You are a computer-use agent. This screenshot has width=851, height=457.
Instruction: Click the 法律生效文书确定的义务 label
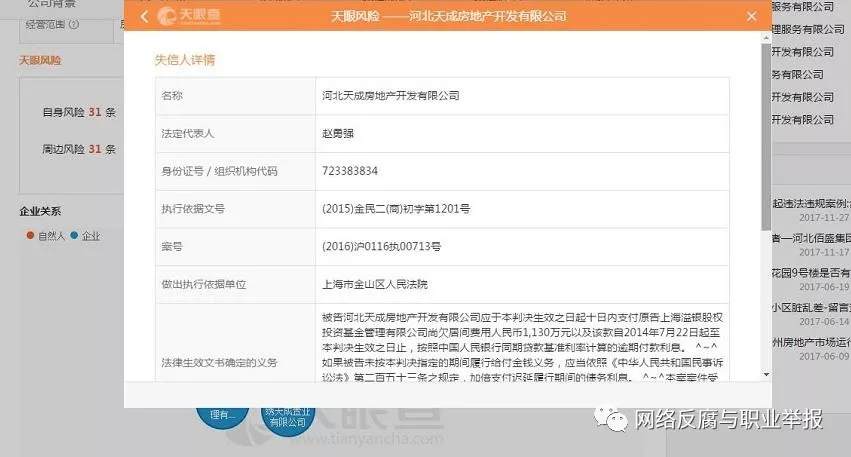(219, 363)
